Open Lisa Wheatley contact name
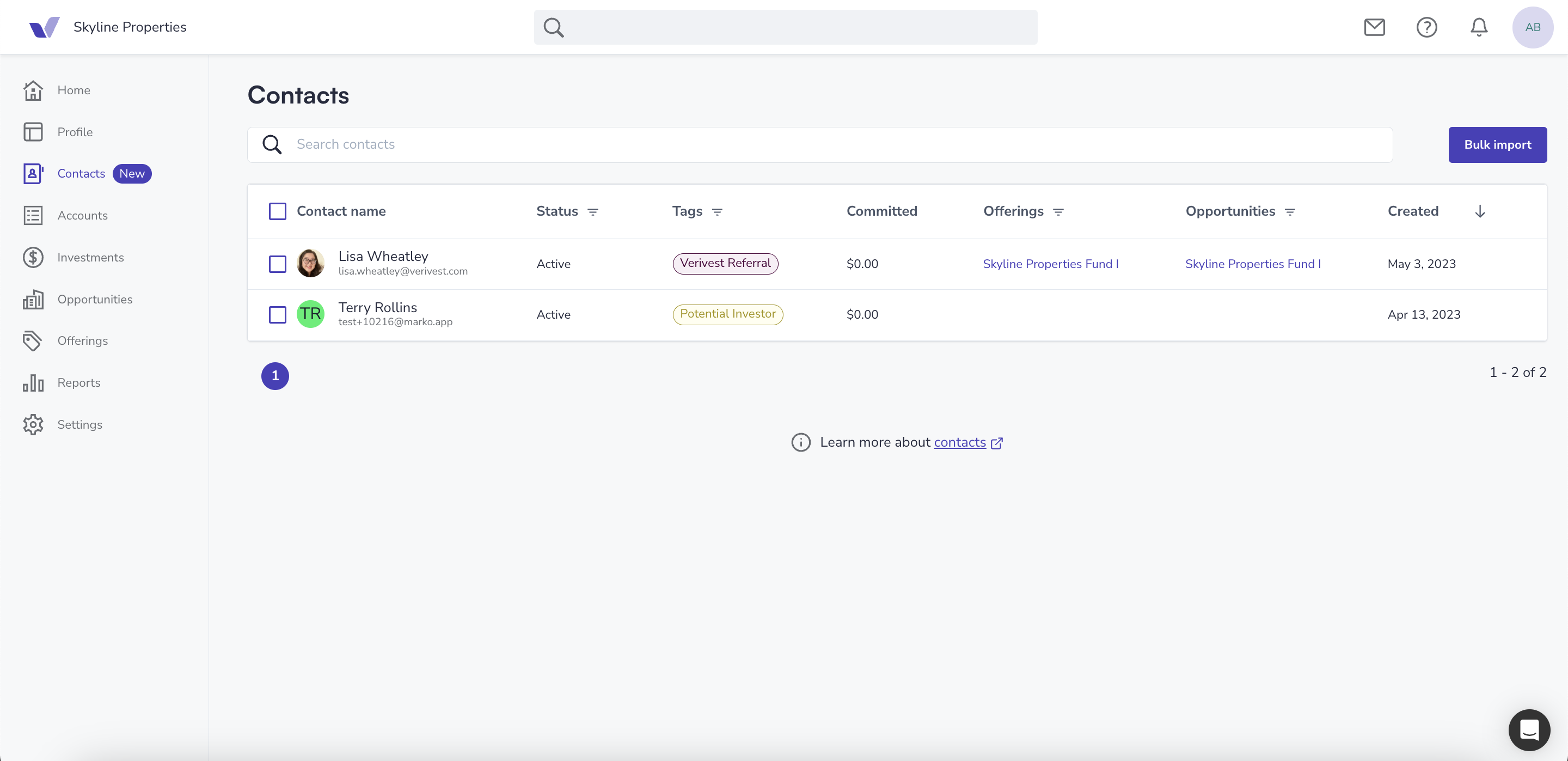 (383, 257)
